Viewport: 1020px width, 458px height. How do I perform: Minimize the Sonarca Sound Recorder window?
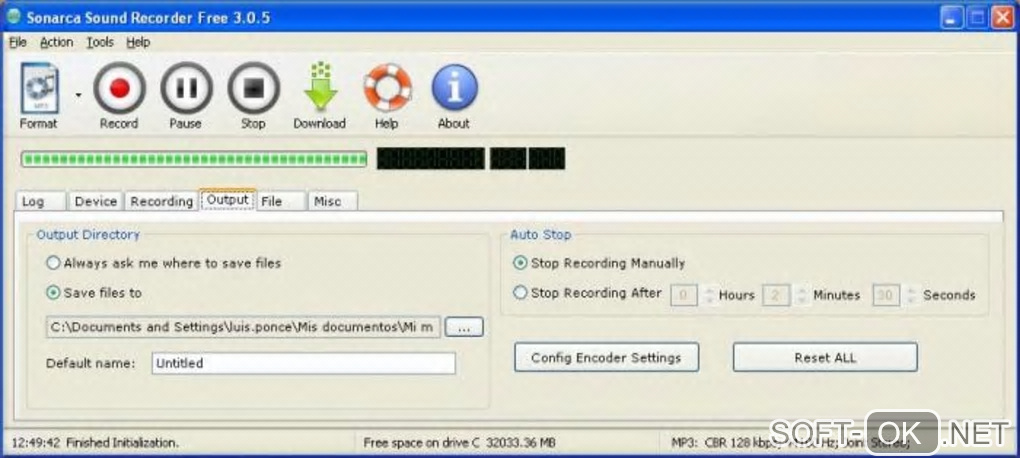pyautogui.click(x=952, y=18)
